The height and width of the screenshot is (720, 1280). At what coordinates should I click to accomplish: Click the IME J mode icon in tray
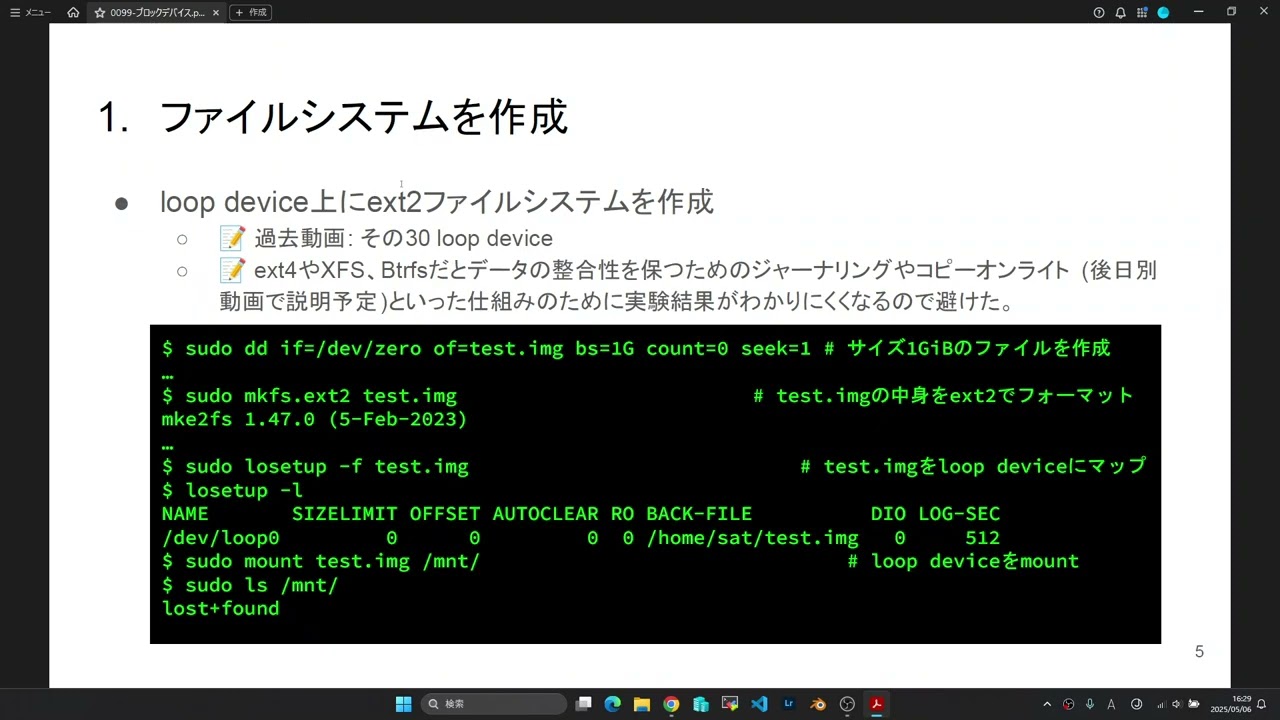click(x=1136, y=704)
